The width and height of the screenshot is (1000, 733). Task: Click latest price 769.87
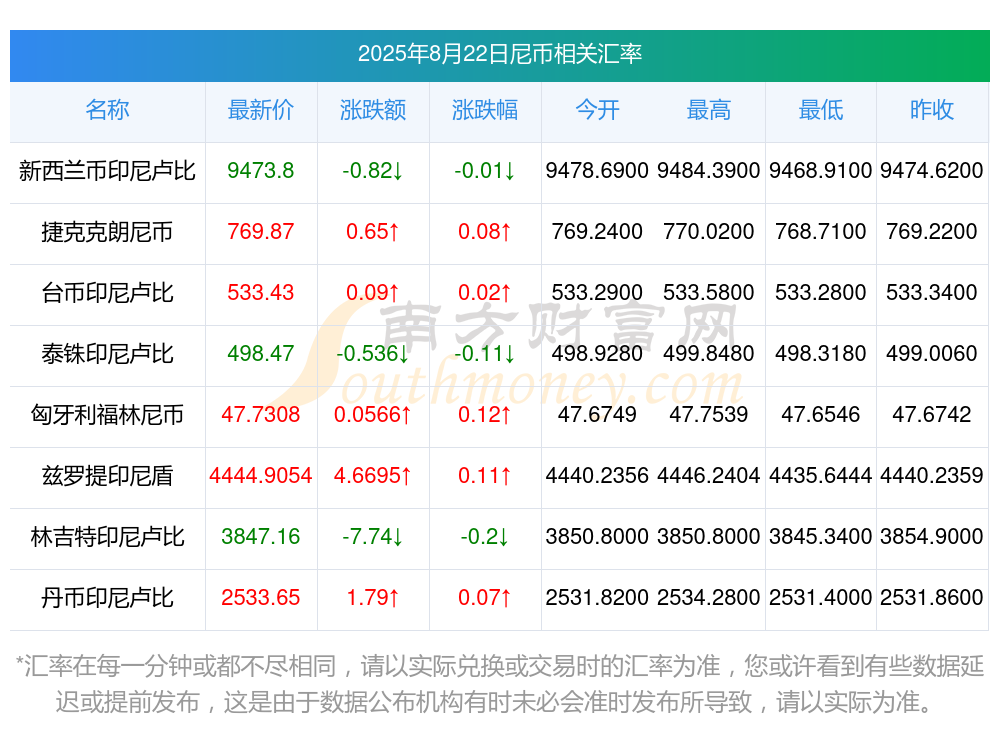pos(261,231)
